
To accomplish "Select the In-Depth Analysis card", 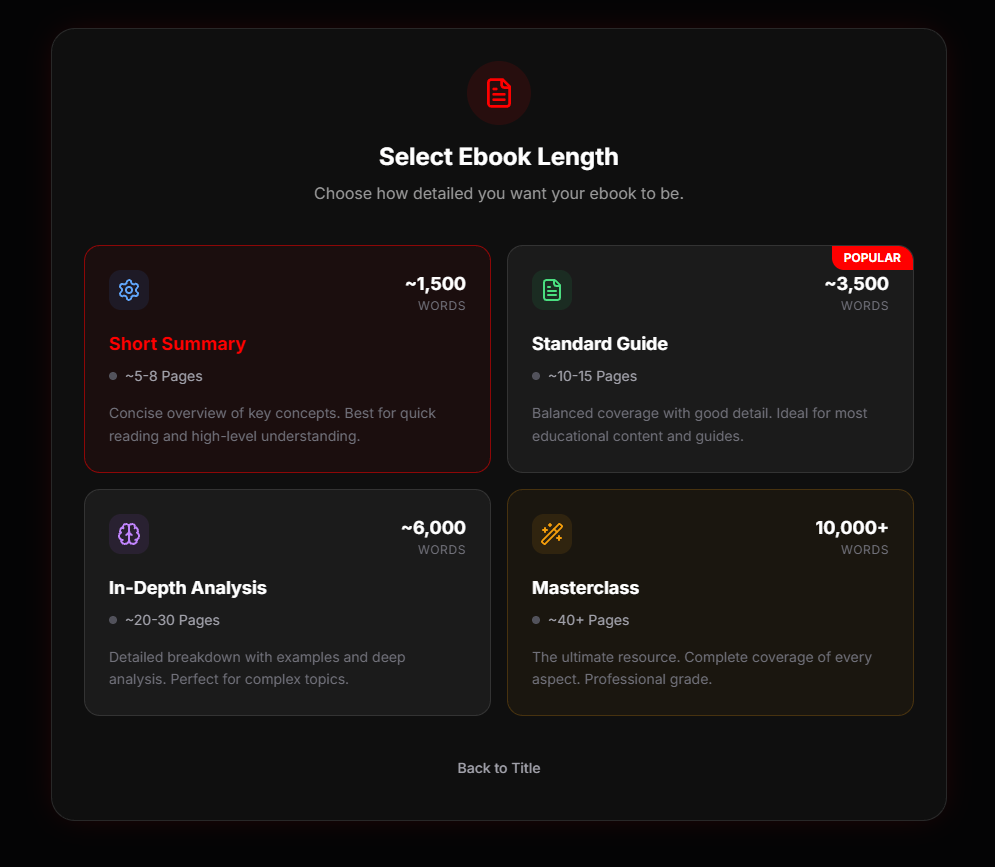I will (x=287, y=602).
